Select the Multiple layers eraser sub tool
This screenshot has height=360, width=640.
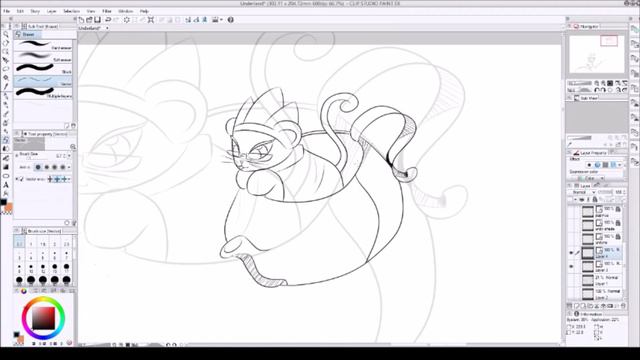(44, 93)
